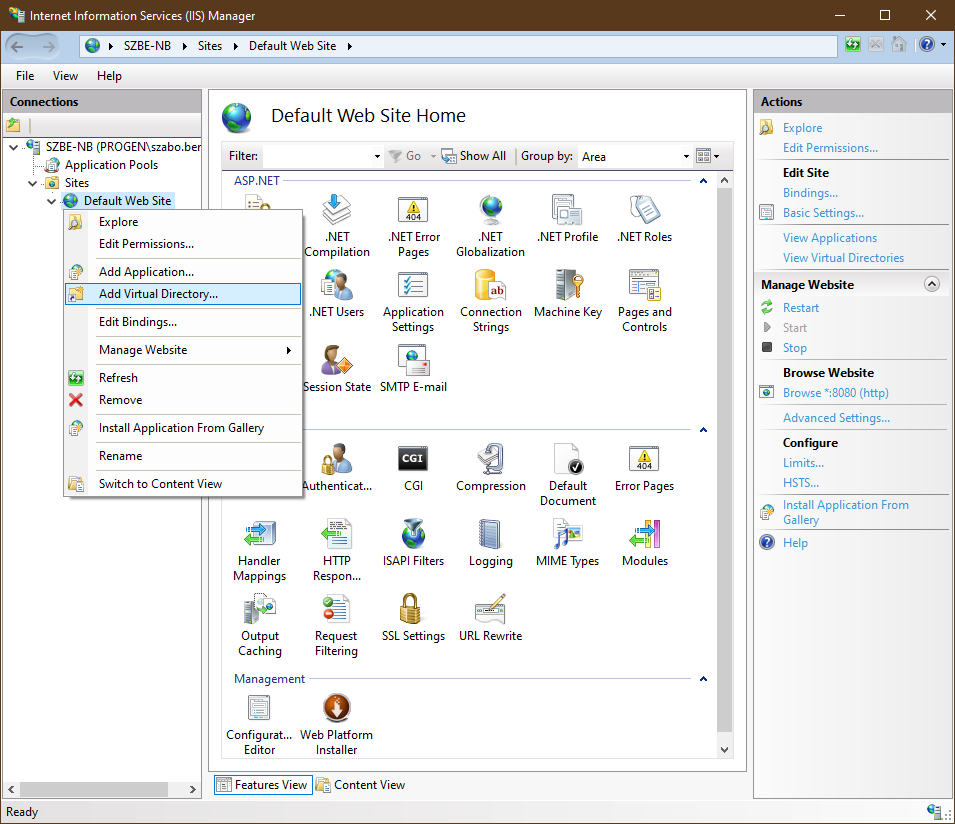Open the ISAPI Filters feature
955x824 pixels.
pos(414,543)
